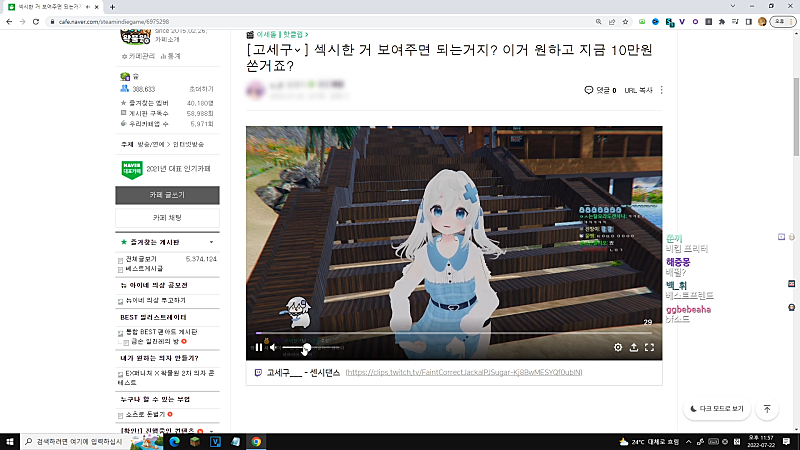Toggle 다크 모드로 보기 dark mode
The image size is (800, 450).
pos(717,409)
